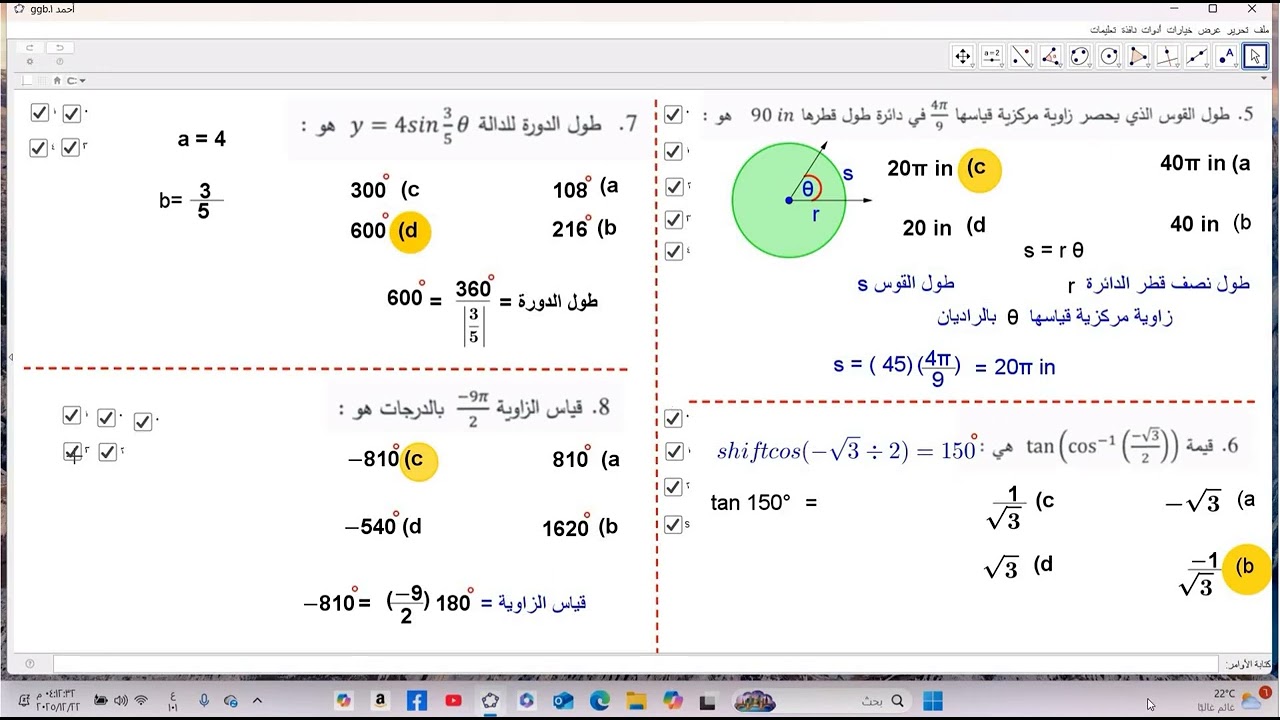
Task: Open the تعليمات (Help) menu
Action: pos(1102,30)
